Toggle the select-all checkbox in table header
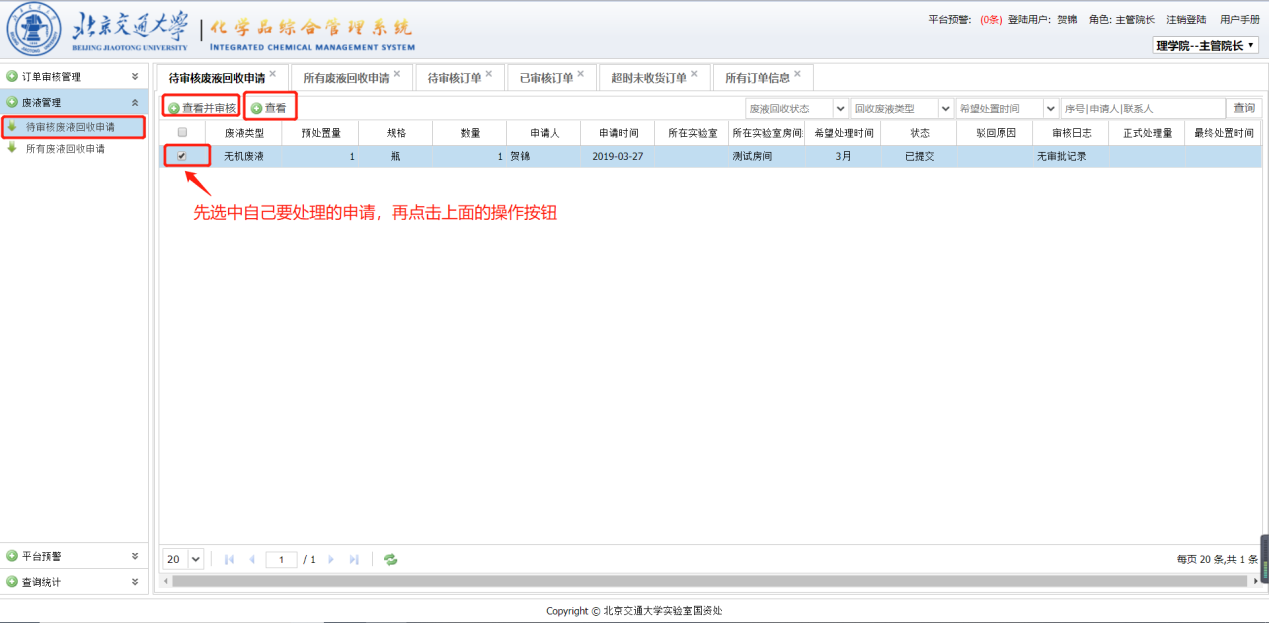1269x623 pixels. [x=182, y=132]
